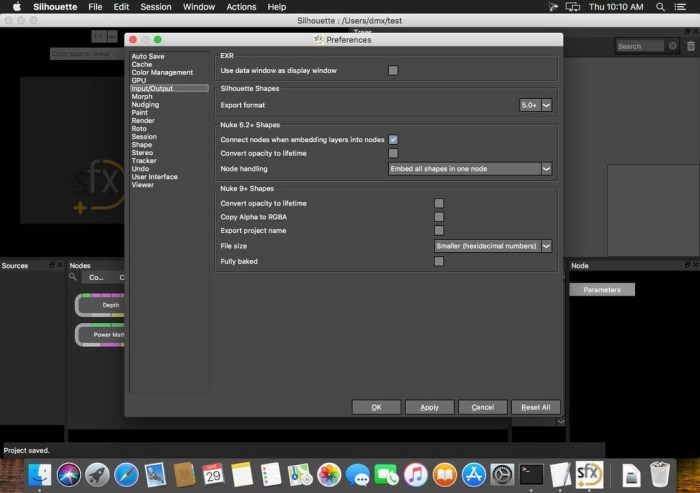
Task: Open iTunes music icon in dock
Action: (x=416, y=475)
